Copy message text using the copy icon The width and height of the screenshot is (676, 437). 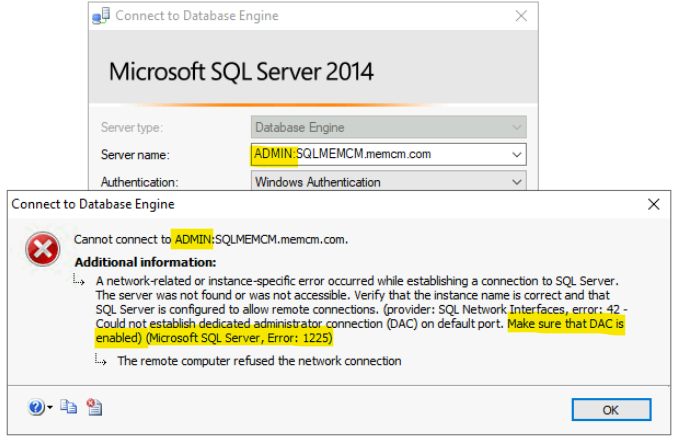coord(69,407)
